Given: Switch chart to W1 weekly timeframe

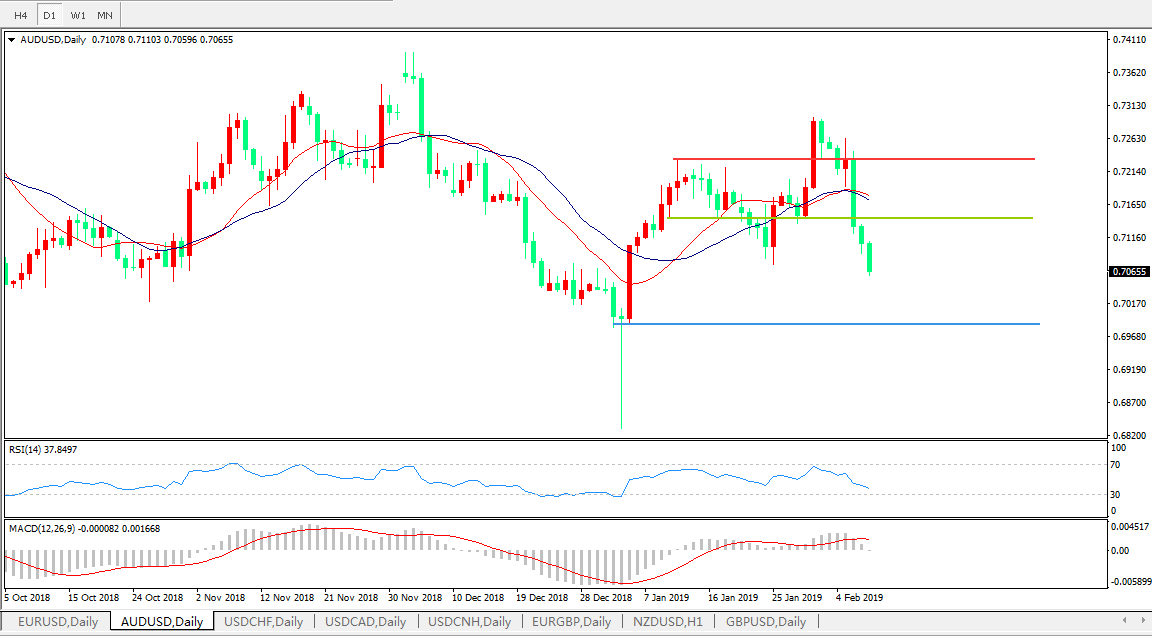Looking at the screenshot, I should pos(78,15).
